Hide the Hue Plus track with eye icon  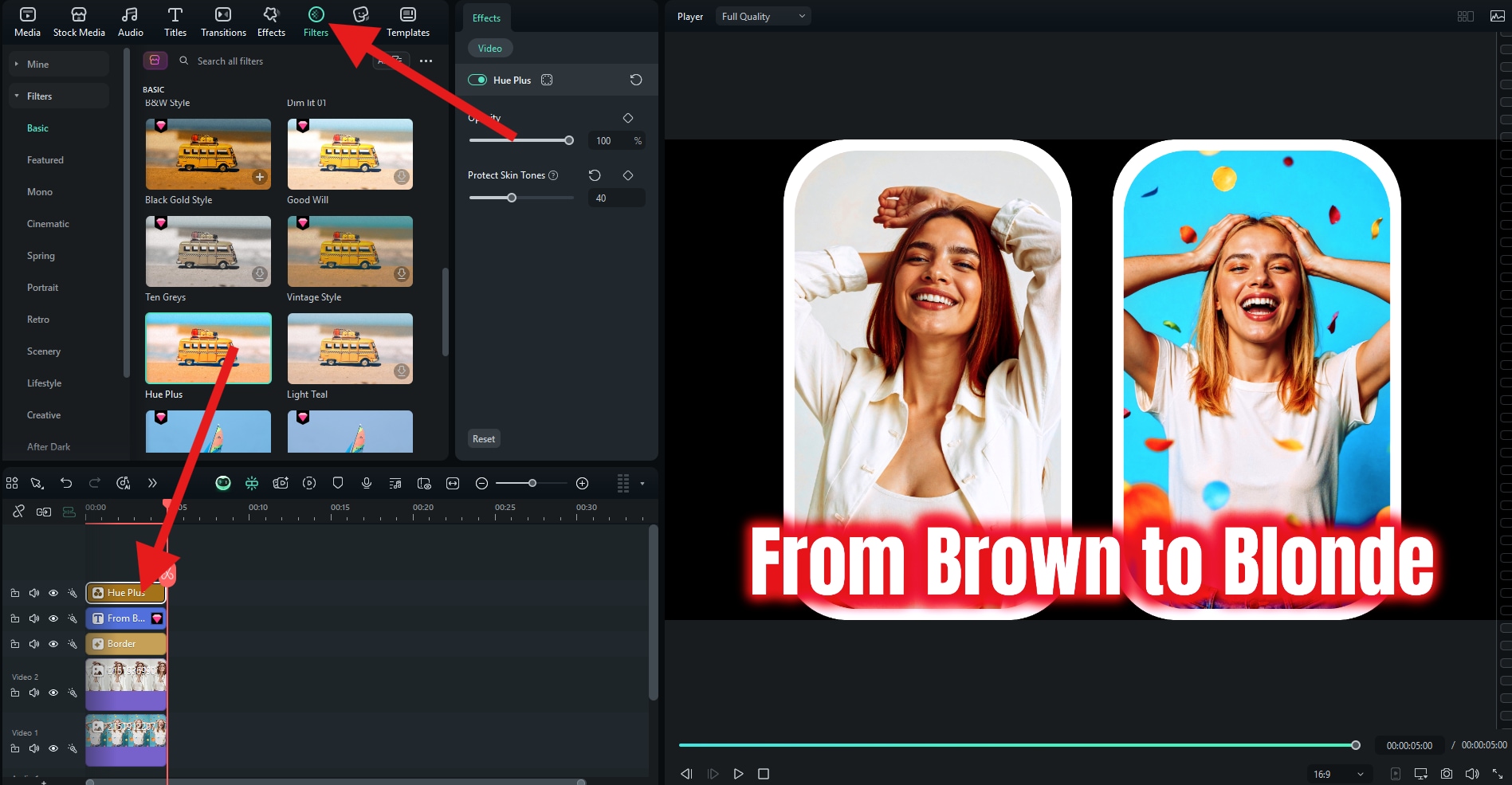click(53, 593)
